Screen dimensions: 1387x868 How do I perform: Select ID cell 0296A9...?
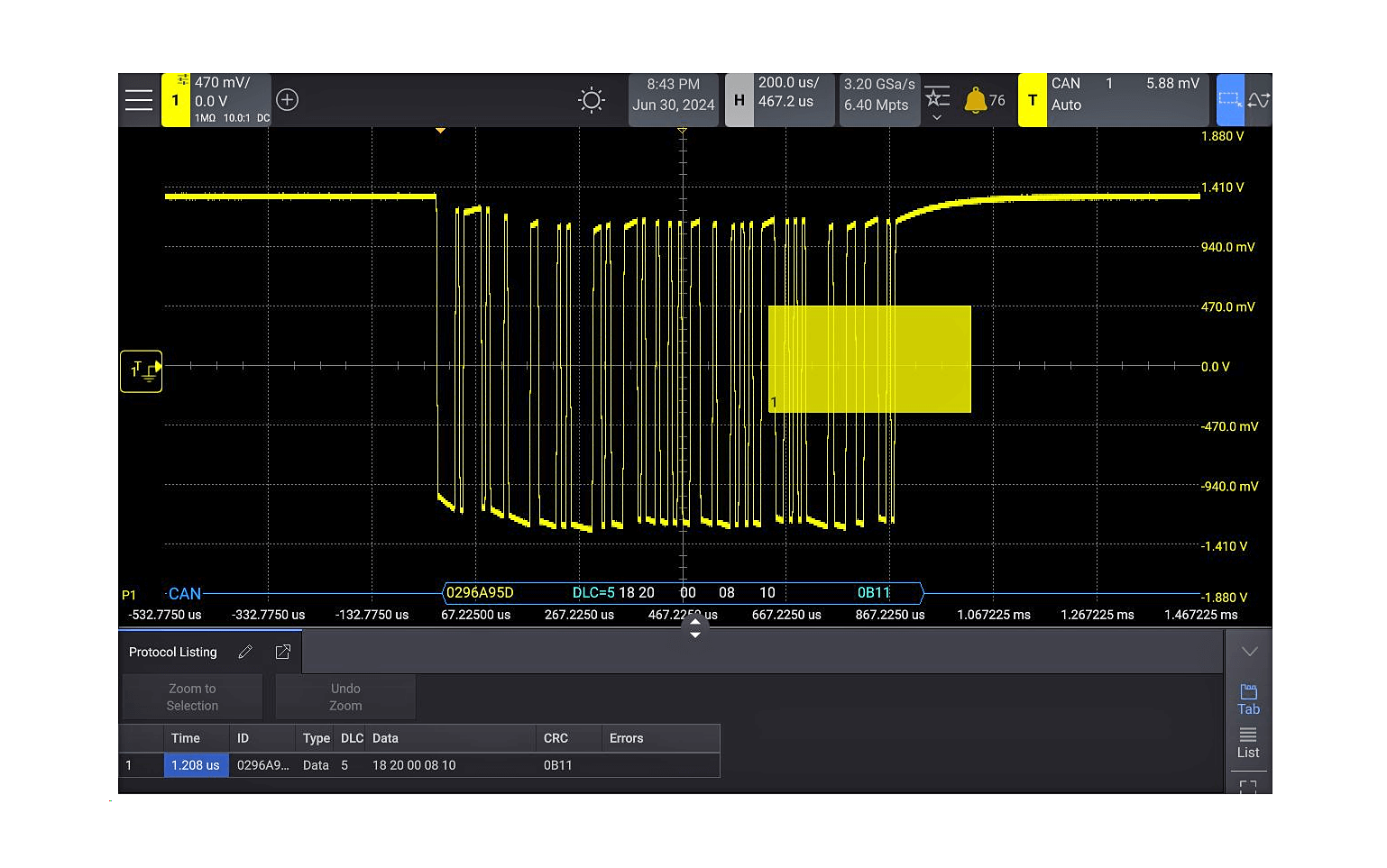click(262, 765)
